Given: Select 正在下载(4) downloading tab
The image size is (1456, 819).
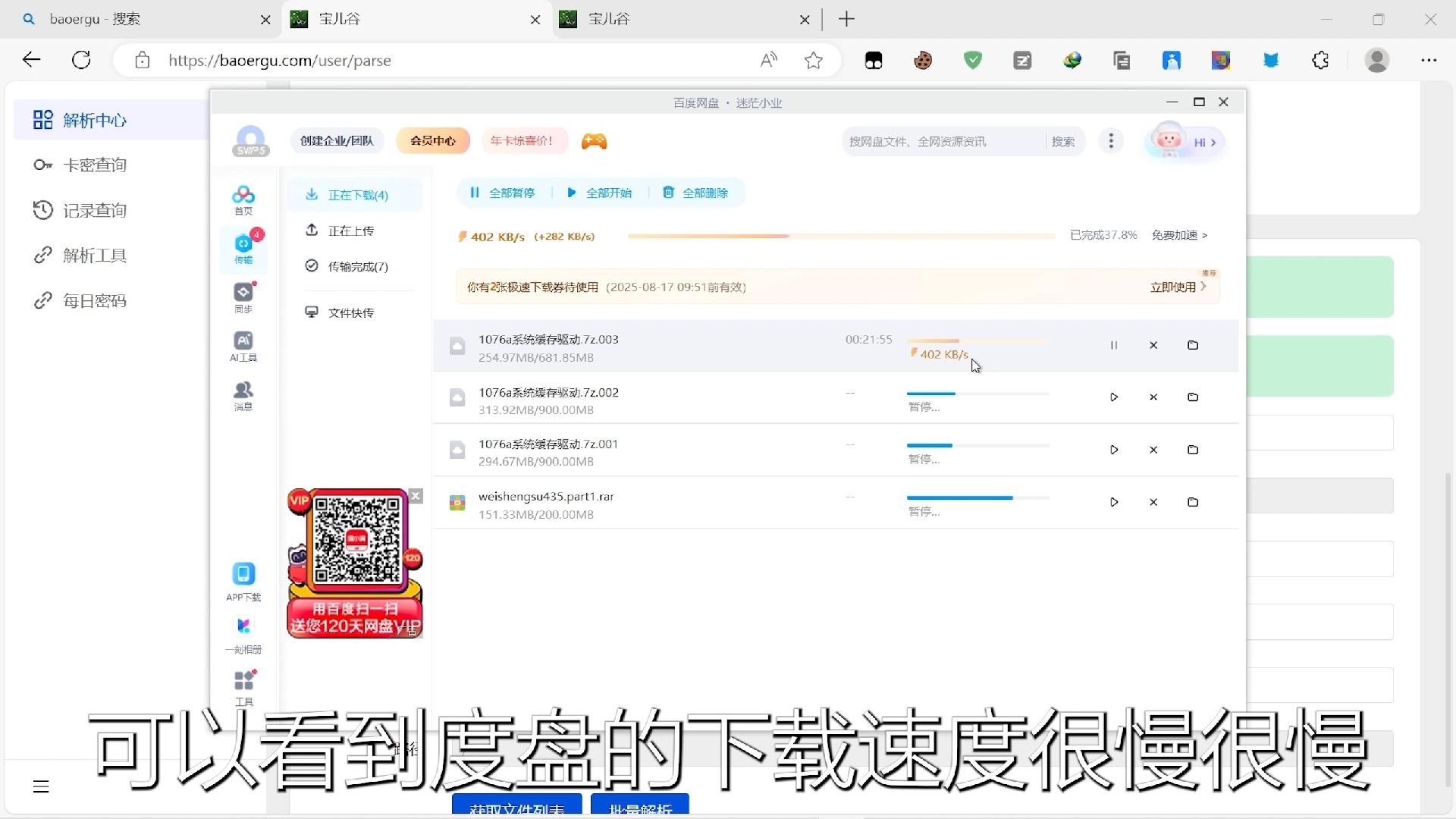Looking at the screenshot, I should [x=354, y=195].
